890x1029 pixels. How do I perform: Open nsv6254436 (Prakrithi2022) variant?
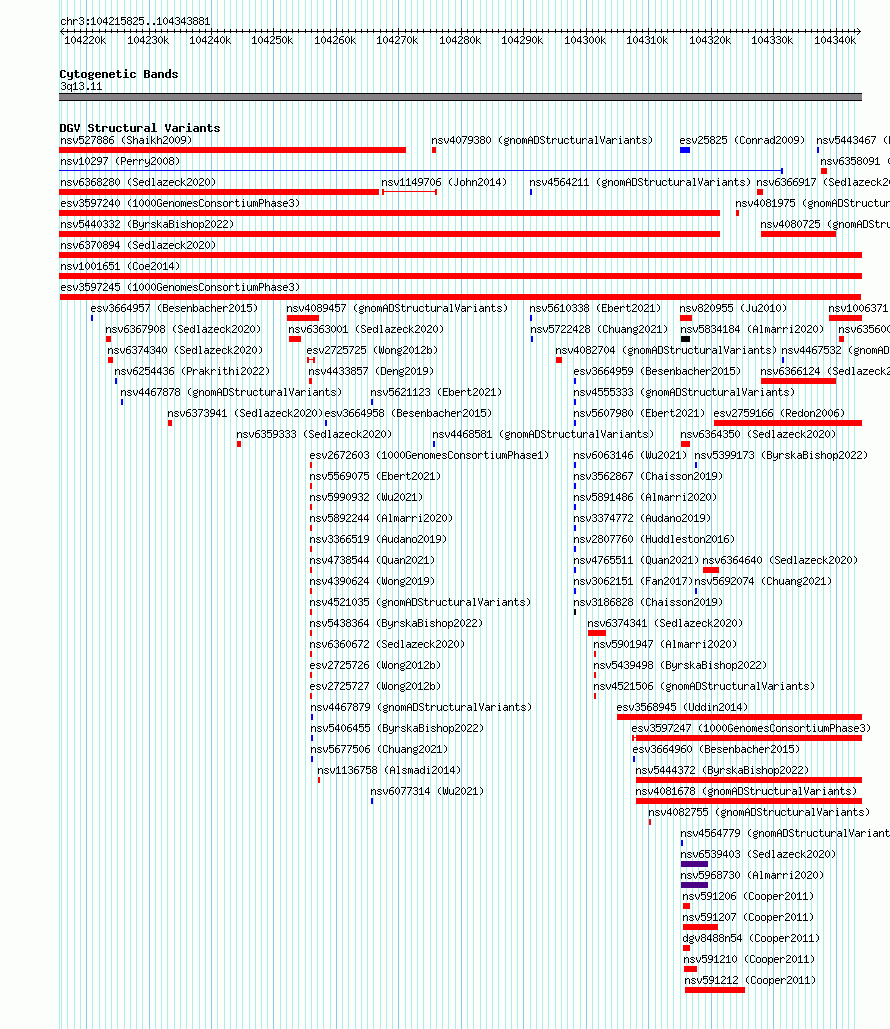[192, 371]
